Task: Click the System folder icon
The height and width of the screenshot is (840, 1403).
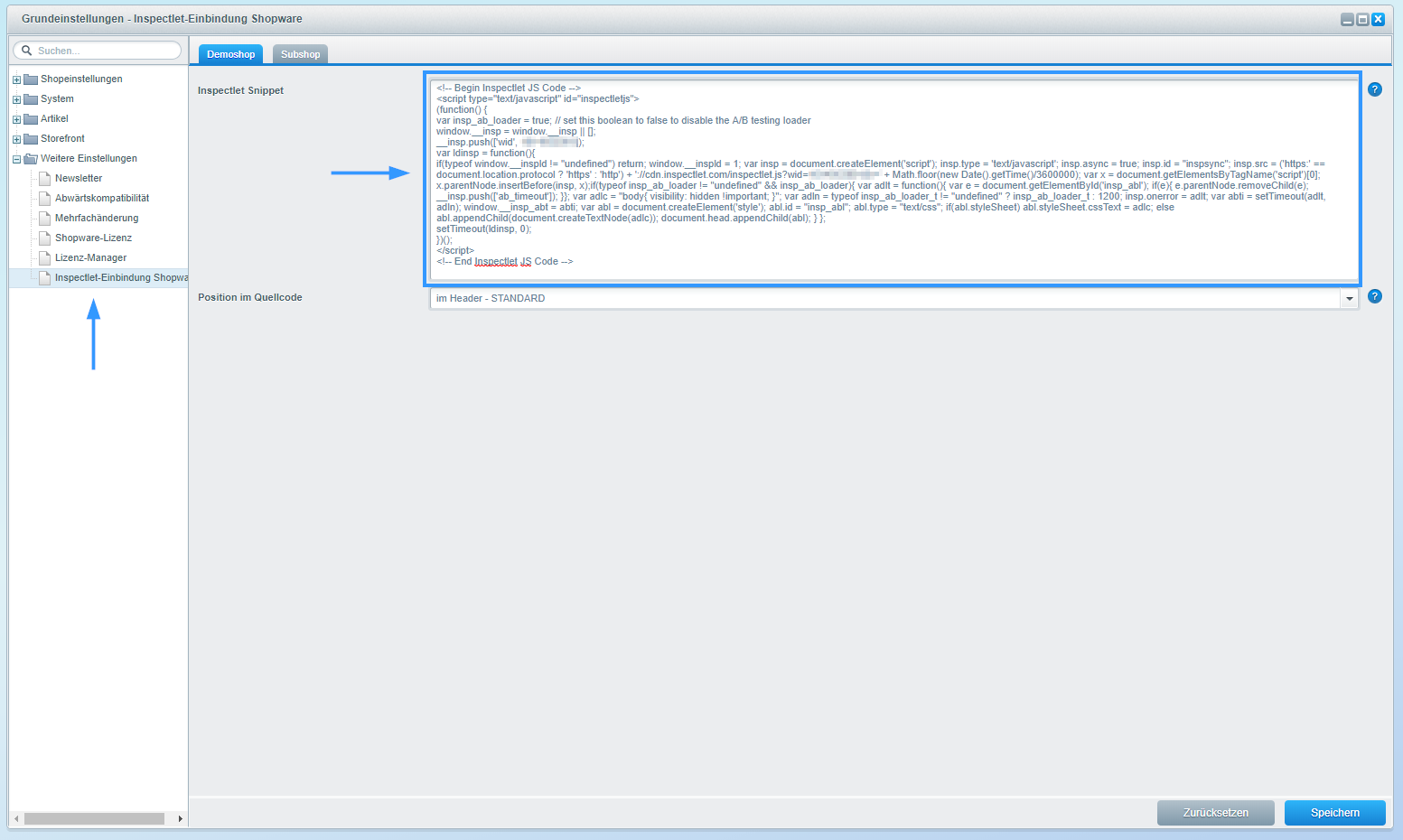Action: pyautogui.click(x=31, y=98)
